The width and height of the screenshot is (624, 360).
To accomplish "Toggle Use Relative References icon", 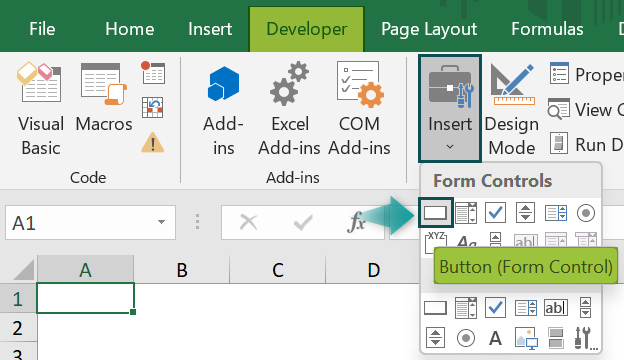I will tap(153, 107).
